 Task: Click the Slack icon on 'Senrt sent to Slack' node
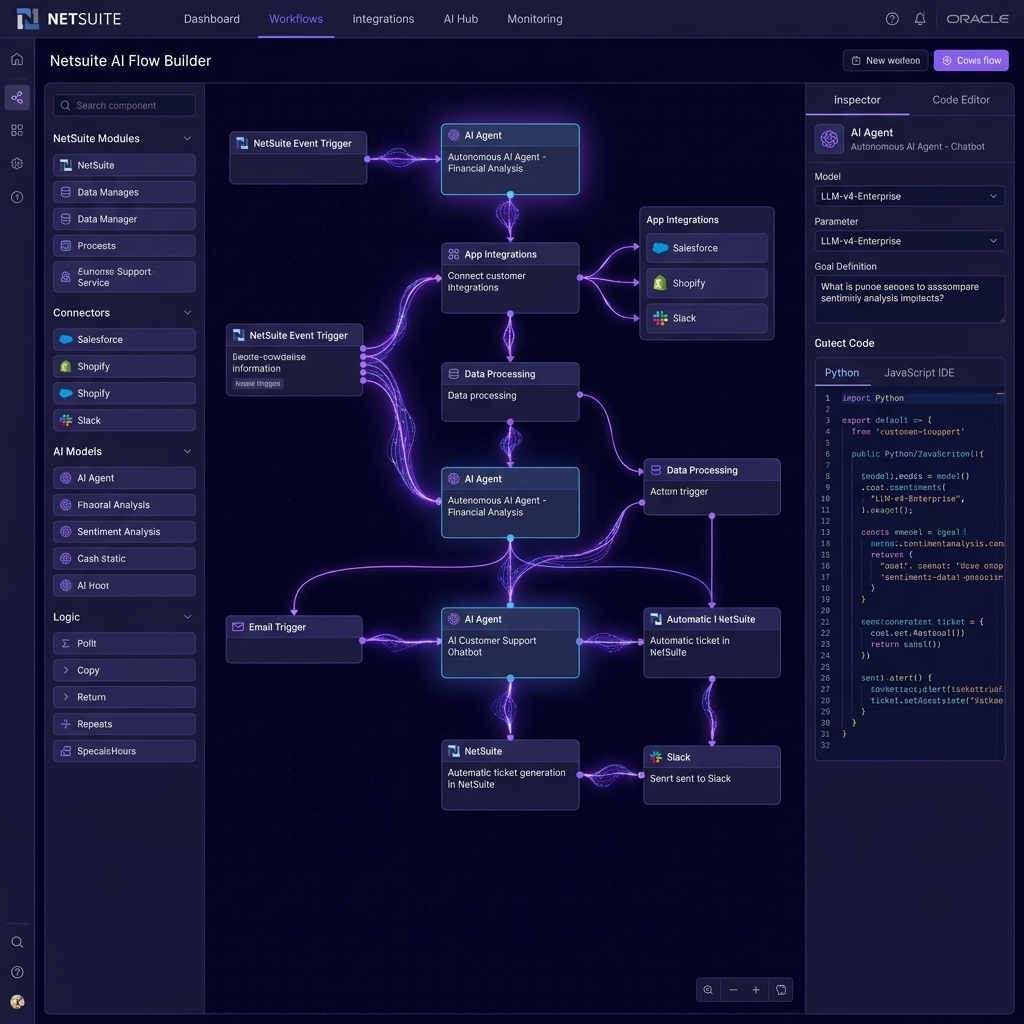tap(656, 757)
